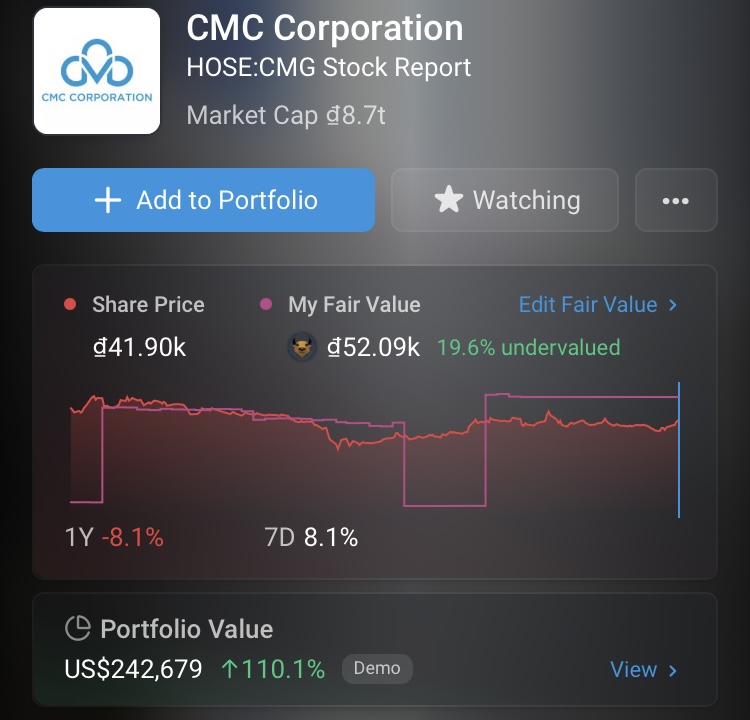The width and height of the screenshot is (750, 720).
Task: Expand the chevron next to Edit Fair Value
Action: point(673,305)
